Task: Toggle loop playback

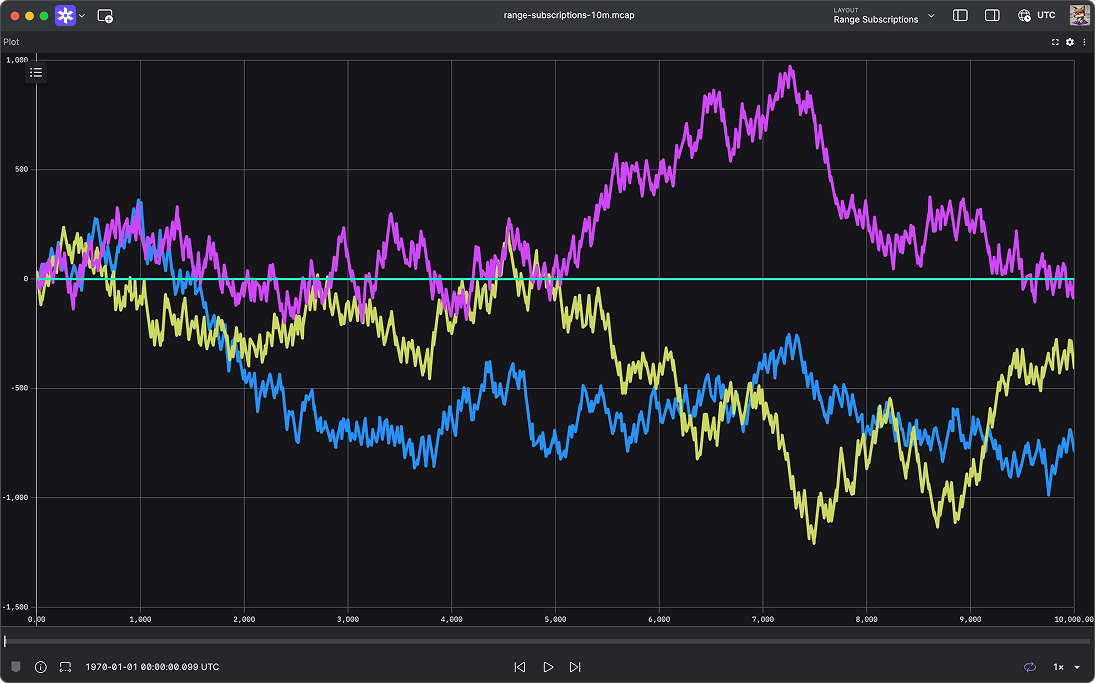Action: click(1029, 667)
